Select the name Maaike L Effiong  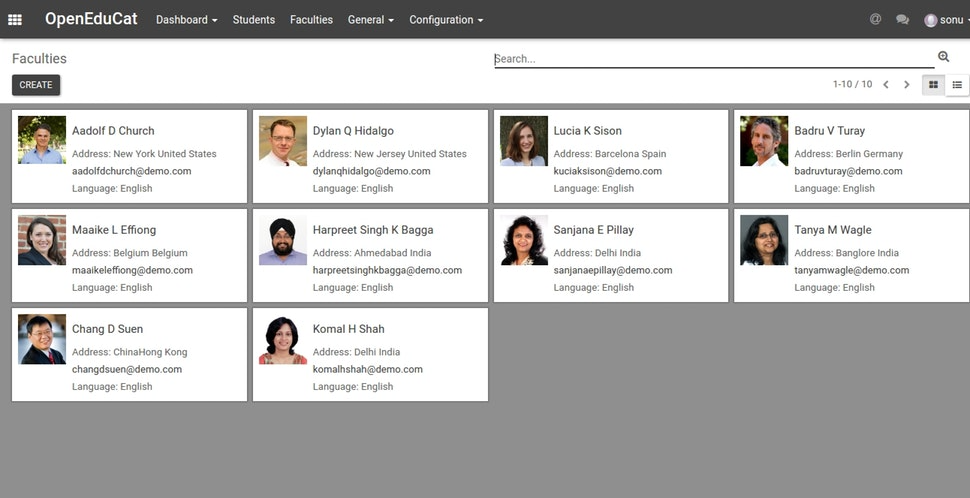[114, 230]
